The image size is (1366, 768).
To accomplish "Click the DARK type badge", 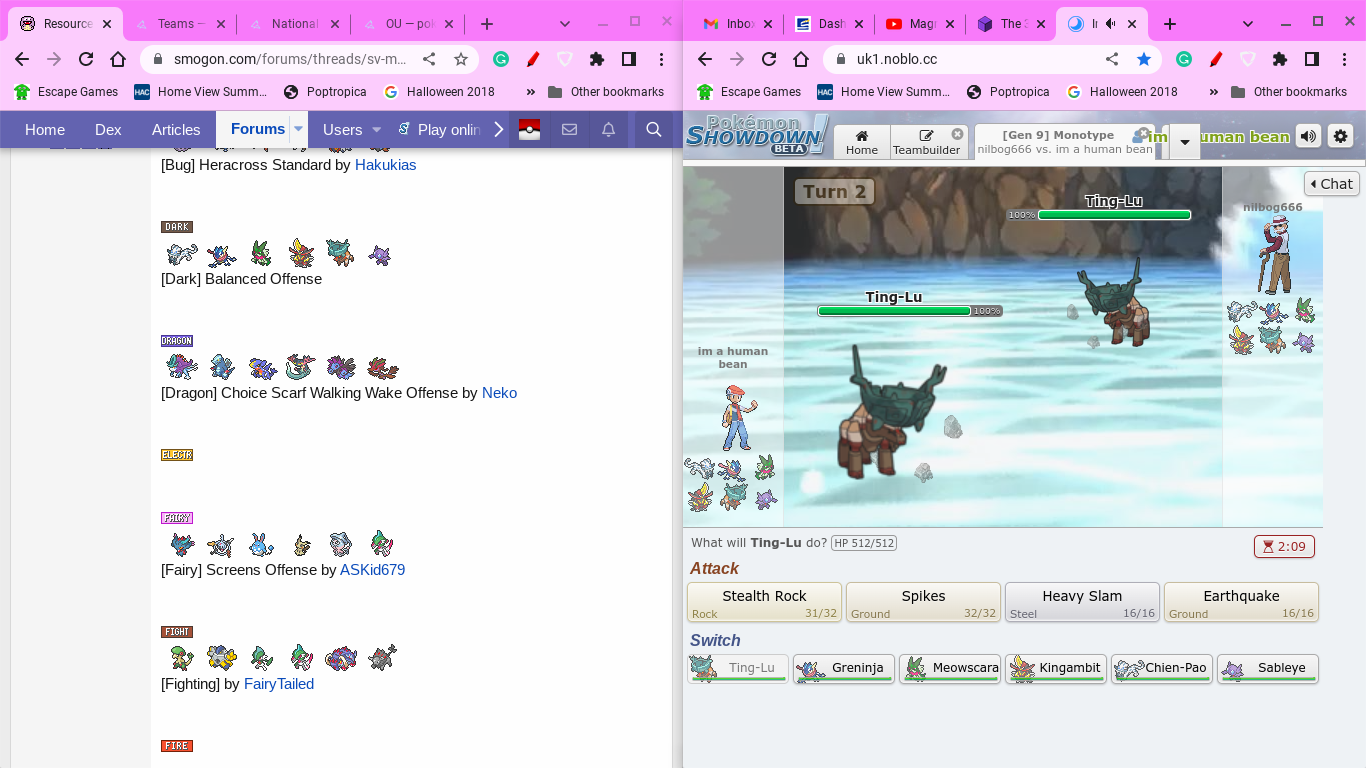I will click(177, 227).
